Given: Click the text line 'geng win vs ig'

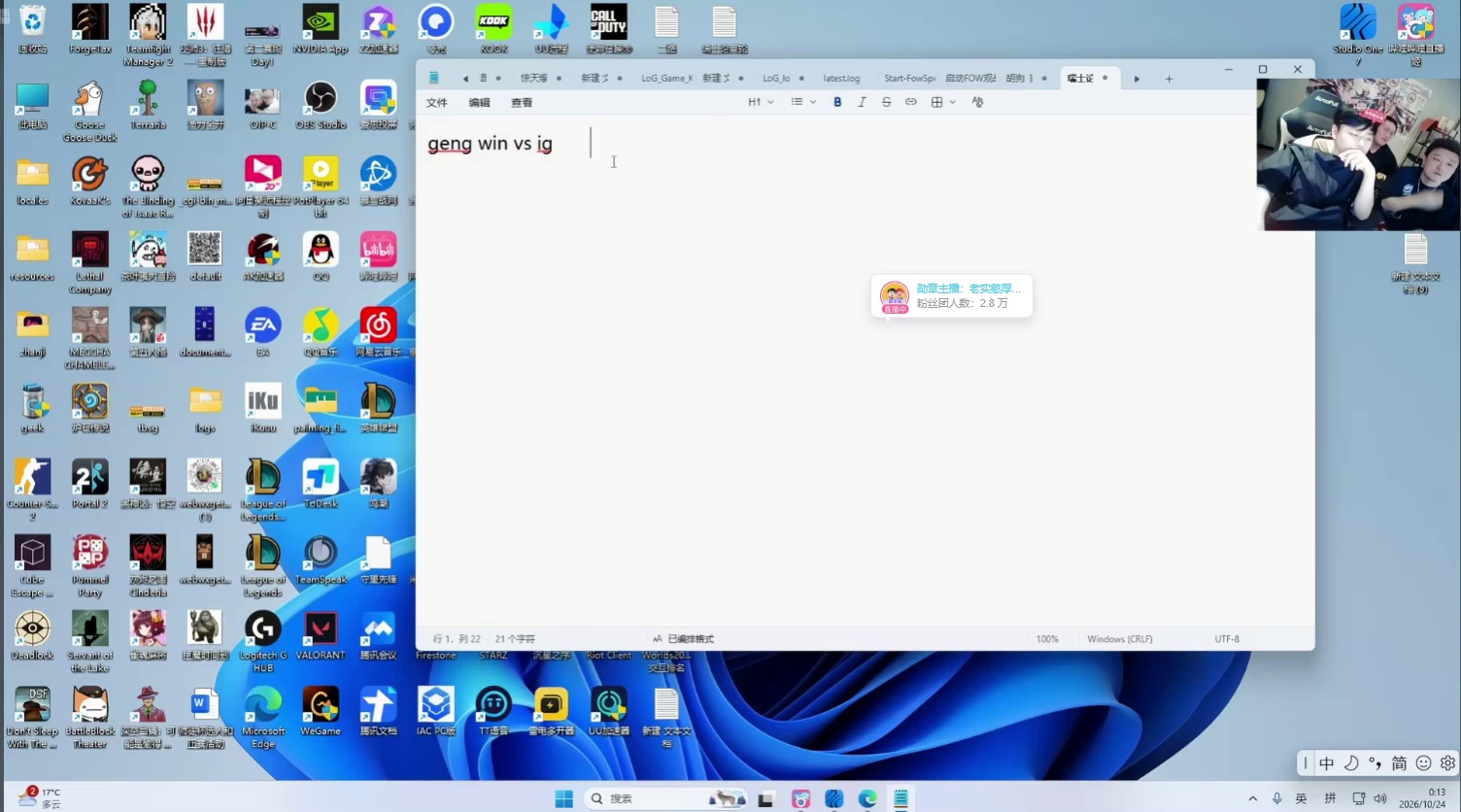Looking at the screenshot, I should pyautogui.click(x=490, y=144).
